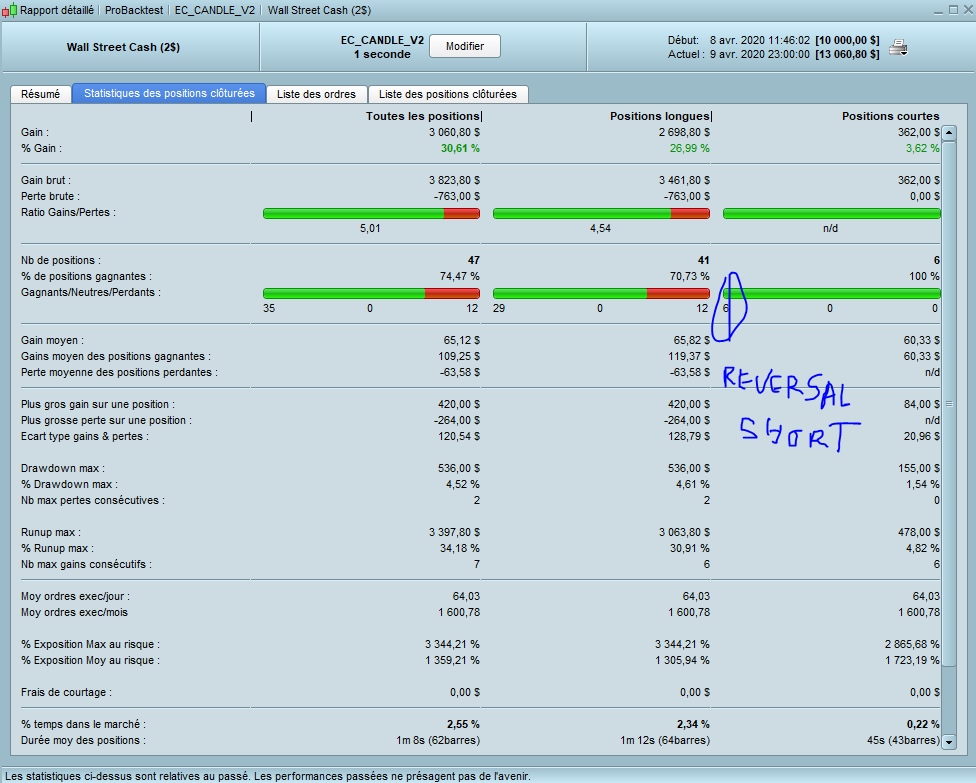
Task: Click the Wall Street Cash (2$) header cell
Action: tap(123, 47)
